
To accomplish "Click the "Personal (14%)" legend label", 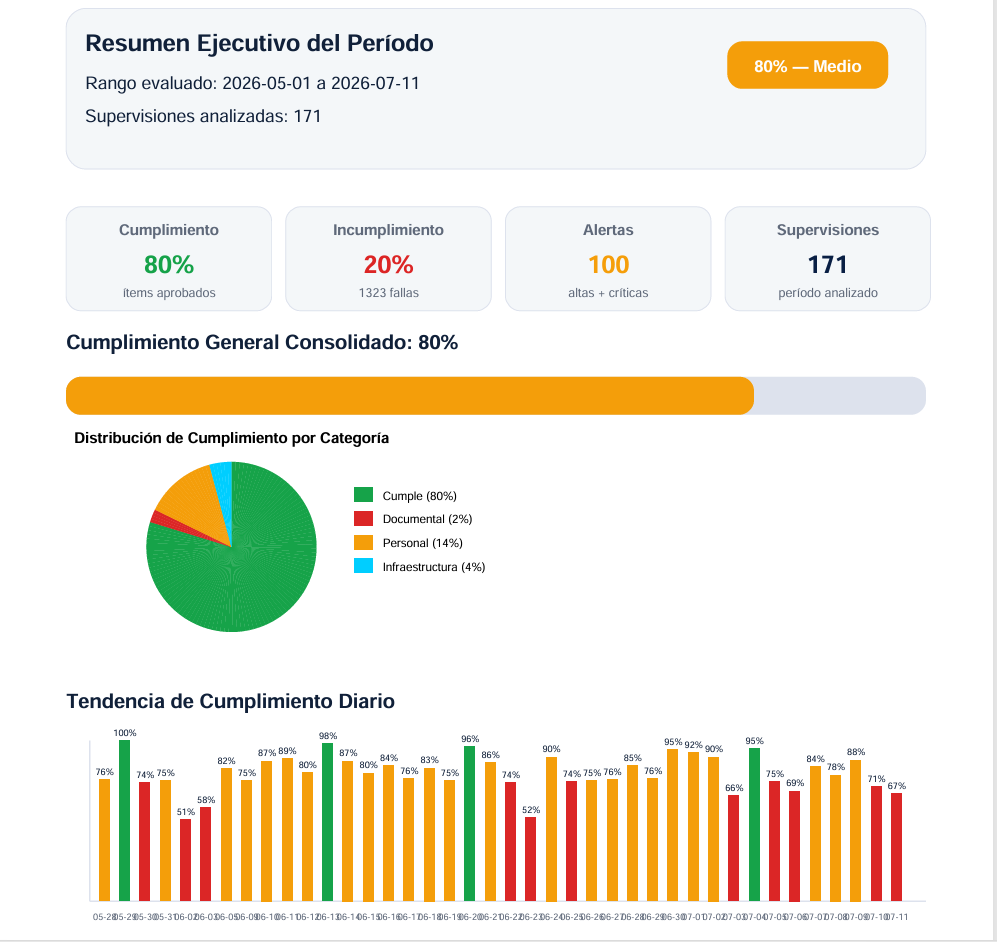I will tap(422, 543).
